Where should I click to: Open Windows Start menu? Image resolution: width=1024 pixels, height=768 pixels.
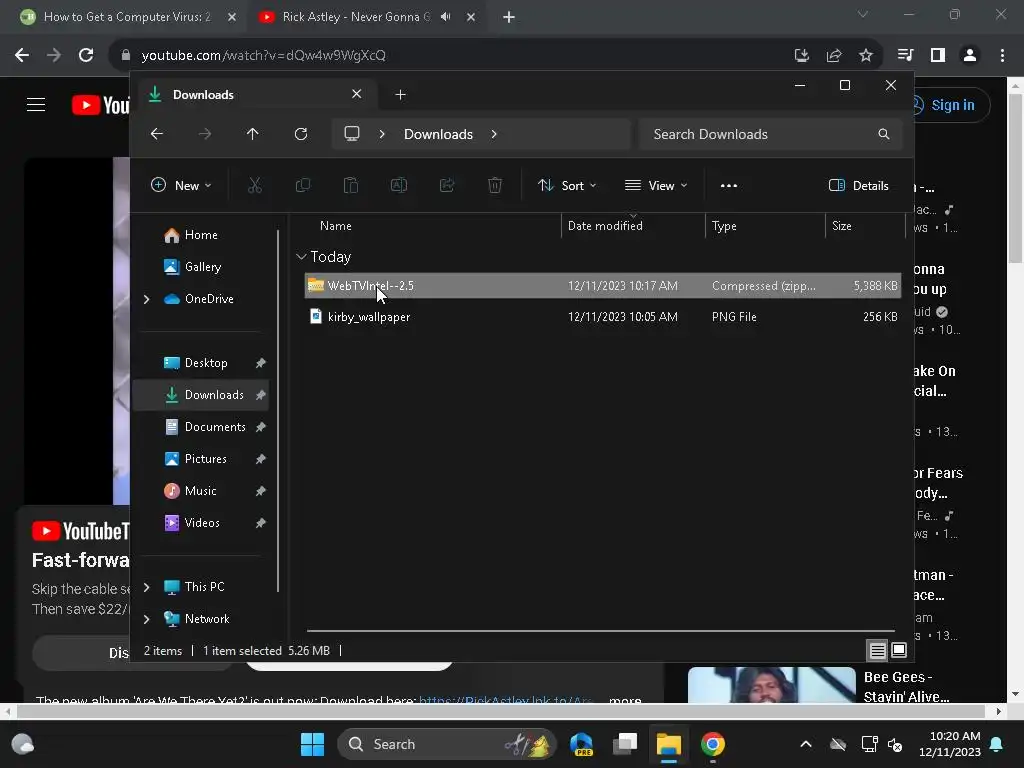tap(312, 744)
